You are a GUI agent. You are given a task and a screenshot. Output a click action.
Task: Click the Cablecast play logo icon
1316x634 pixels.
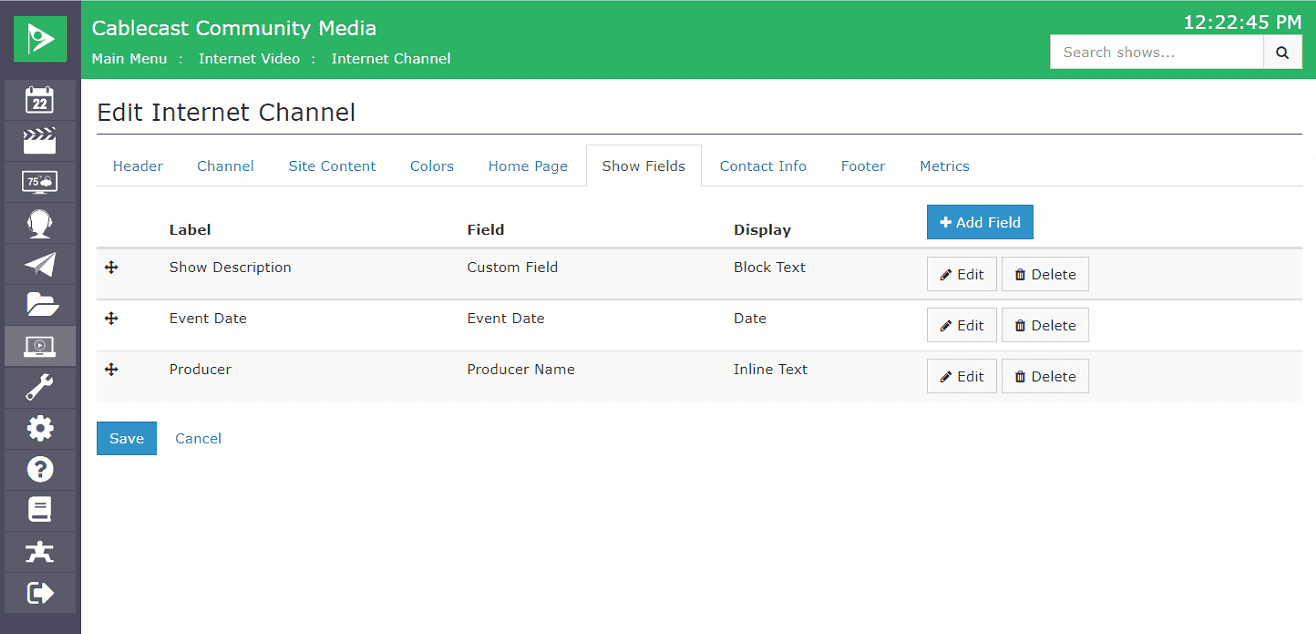point(40,39)
